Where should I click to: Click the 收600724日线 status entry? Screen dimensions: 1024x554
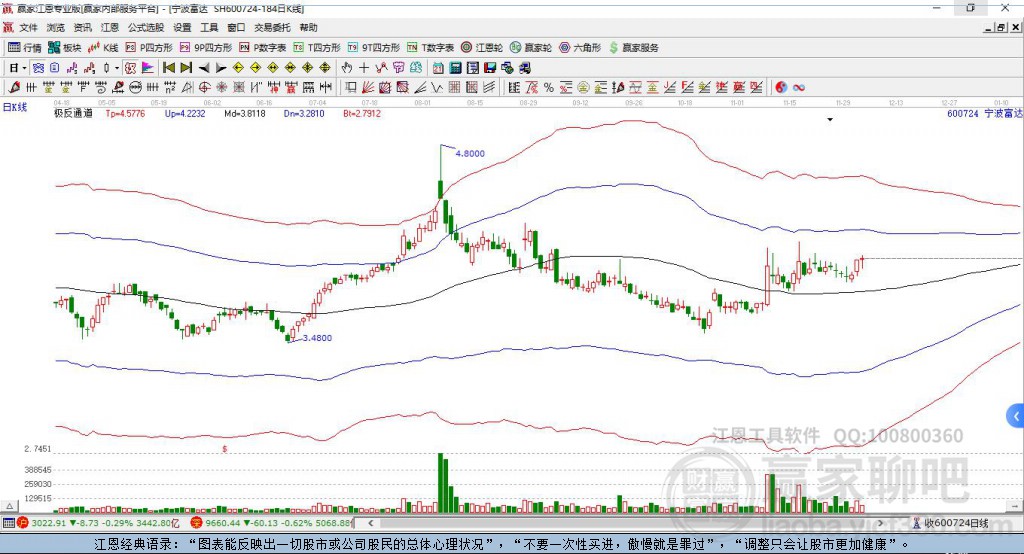950,523
